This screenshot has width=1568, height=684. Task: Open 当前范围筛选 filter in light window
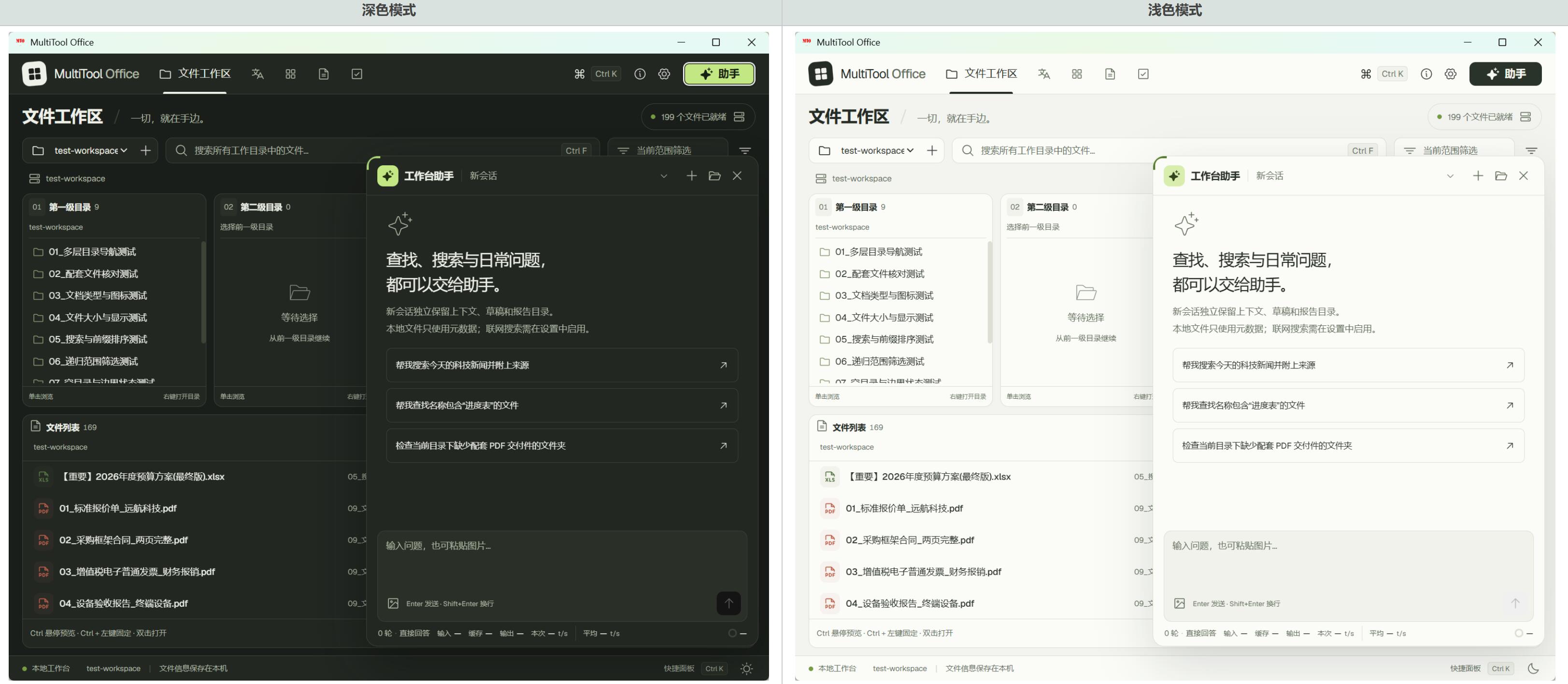pos(1454,150)
